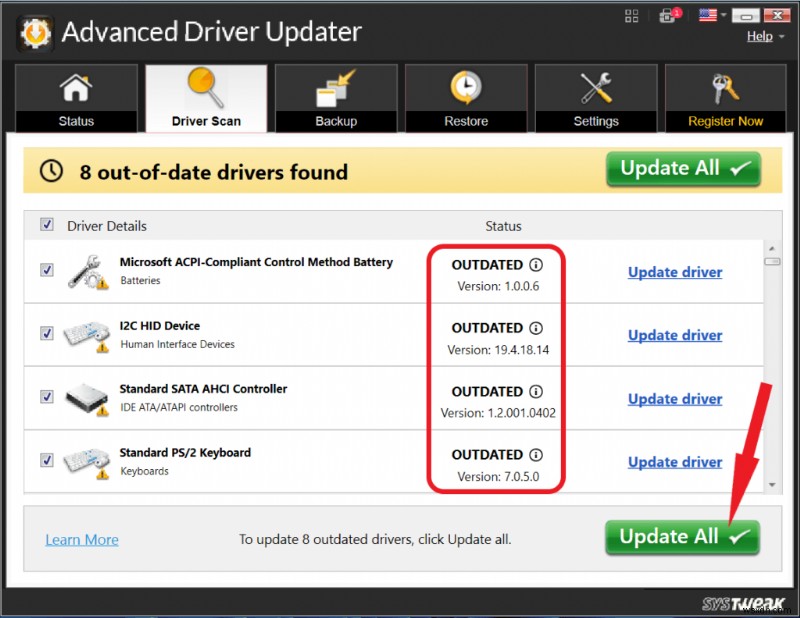800x618 pixels.
Task: Switch to the Driver Scan tab
Action: (x=206, y=98)
